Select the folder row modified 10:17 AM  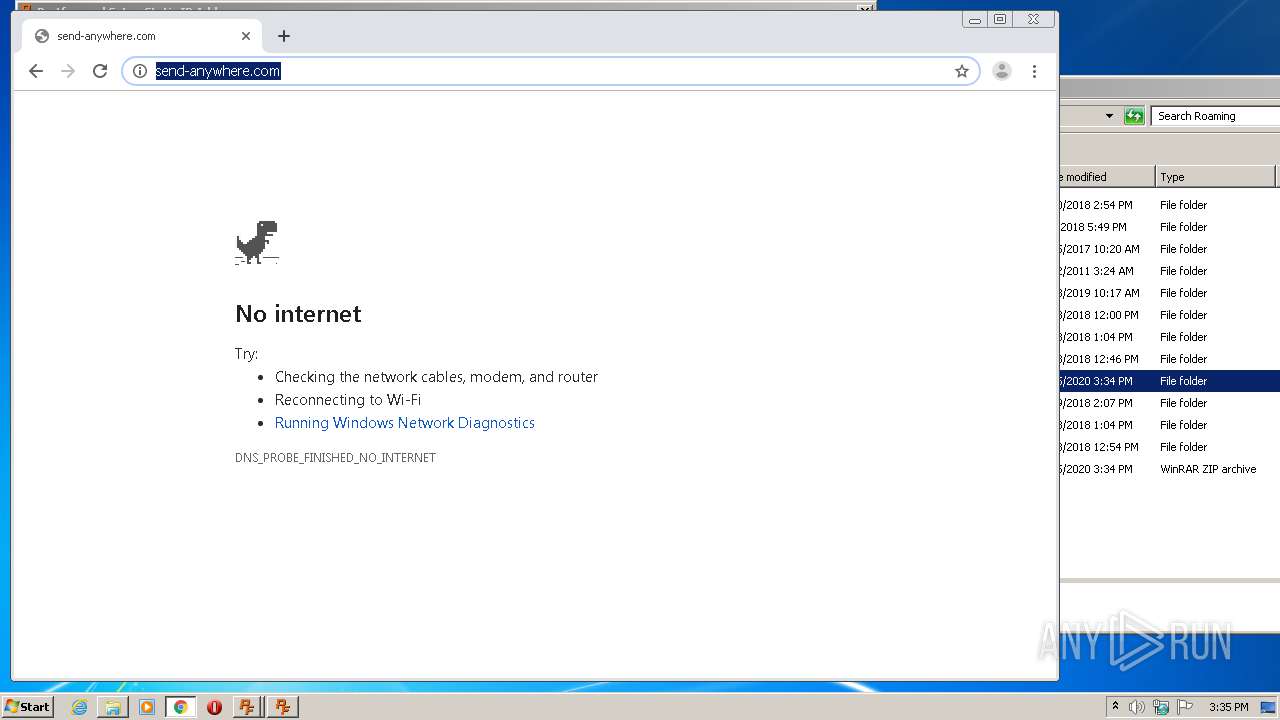[1170, 293]
